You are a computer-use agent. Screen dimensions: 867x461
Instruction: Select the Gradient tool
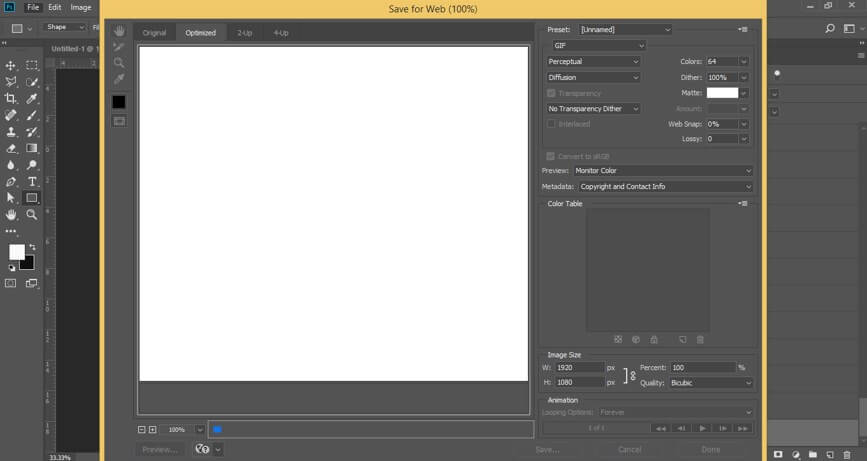[32, 148]
